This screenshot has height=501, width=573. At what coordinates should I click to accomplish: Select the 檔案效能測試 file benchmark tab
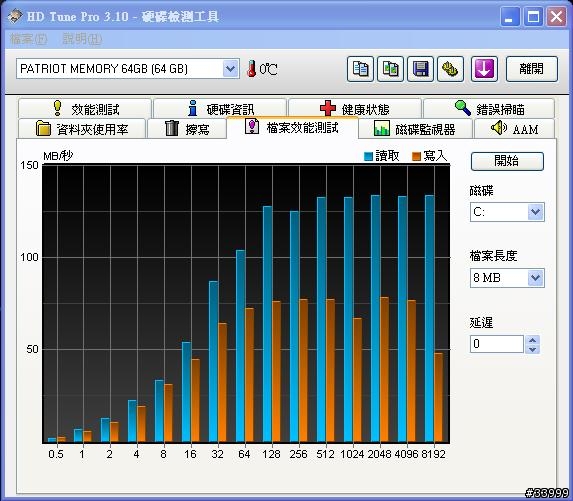(292, 128)
